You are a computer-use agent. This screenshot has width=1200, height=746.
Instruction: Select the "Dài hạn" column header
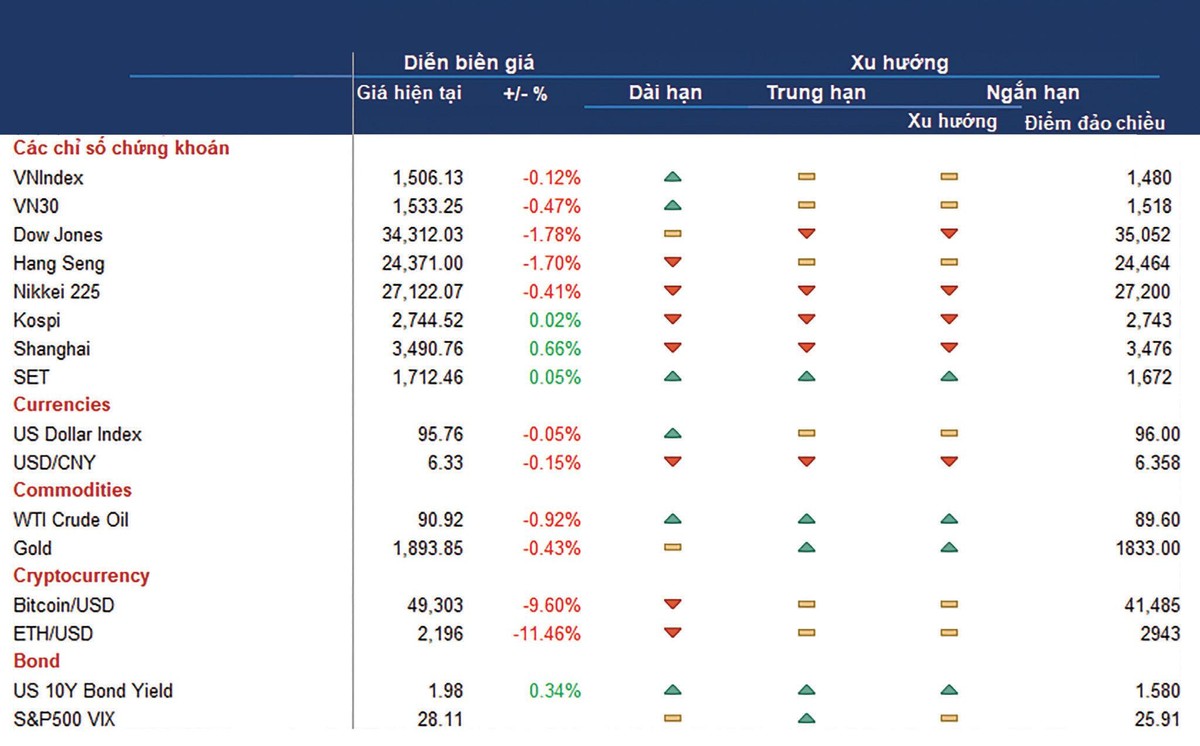coord(665,93)
